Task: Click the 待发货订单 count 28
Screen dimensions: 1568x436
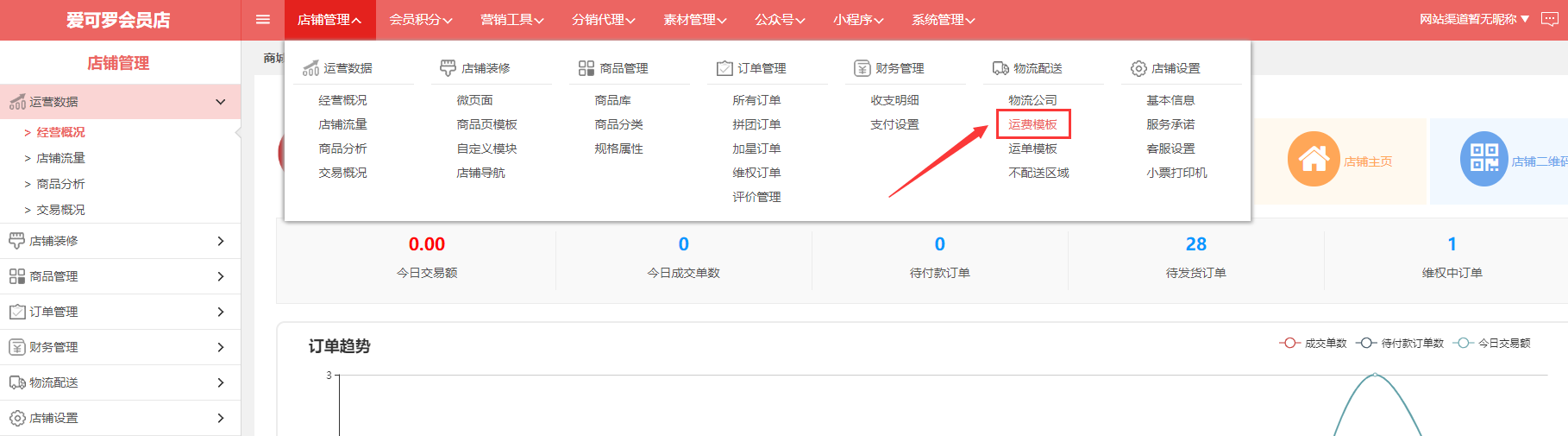Action: [1195, 244]
